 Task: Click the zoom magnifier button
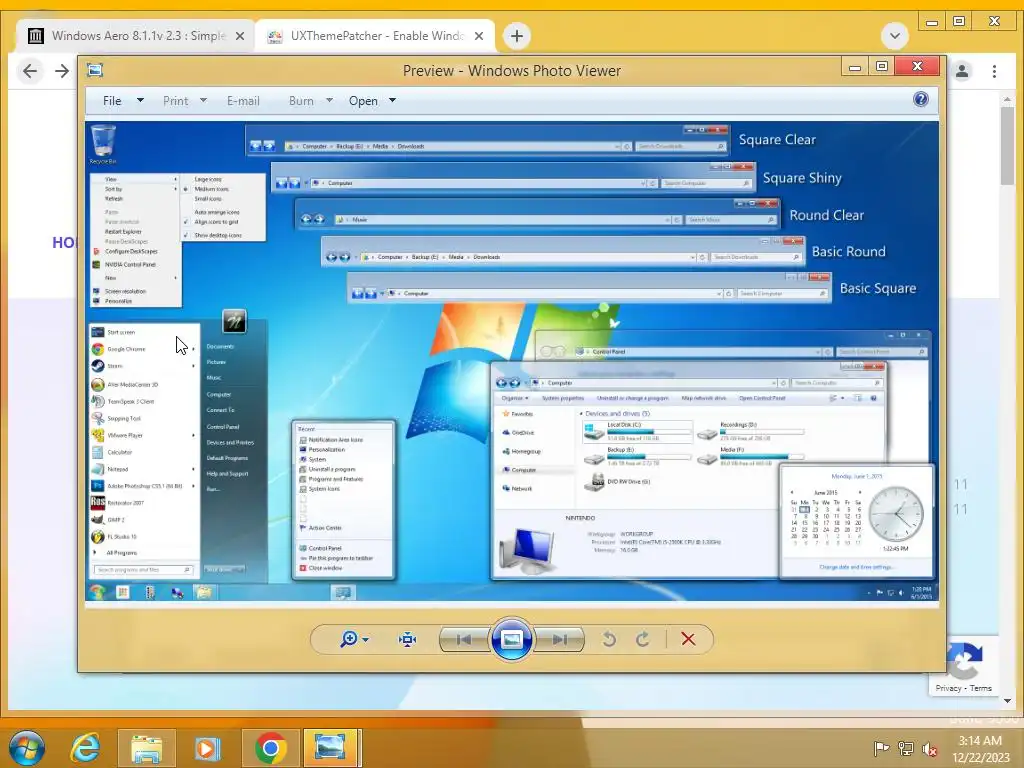(349, 639)
